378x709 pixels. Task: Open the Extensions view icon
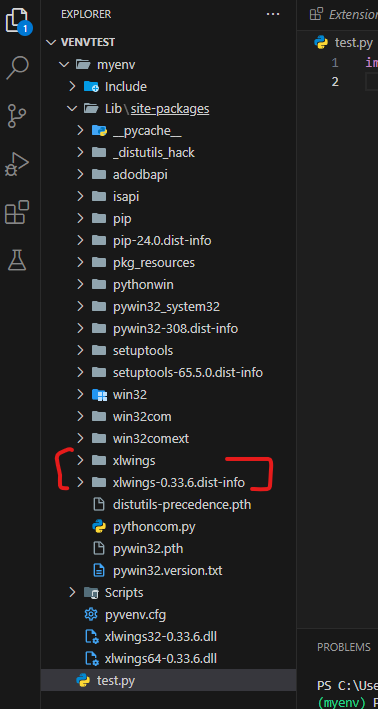[x=17, y=212]
